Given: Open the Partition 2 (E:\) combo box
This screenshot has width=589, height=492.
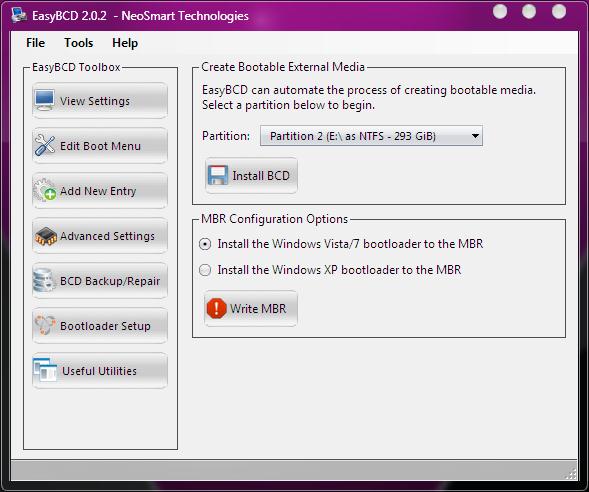Looking at the screenshot, I should pyautogui.click(x=371, y=136).
